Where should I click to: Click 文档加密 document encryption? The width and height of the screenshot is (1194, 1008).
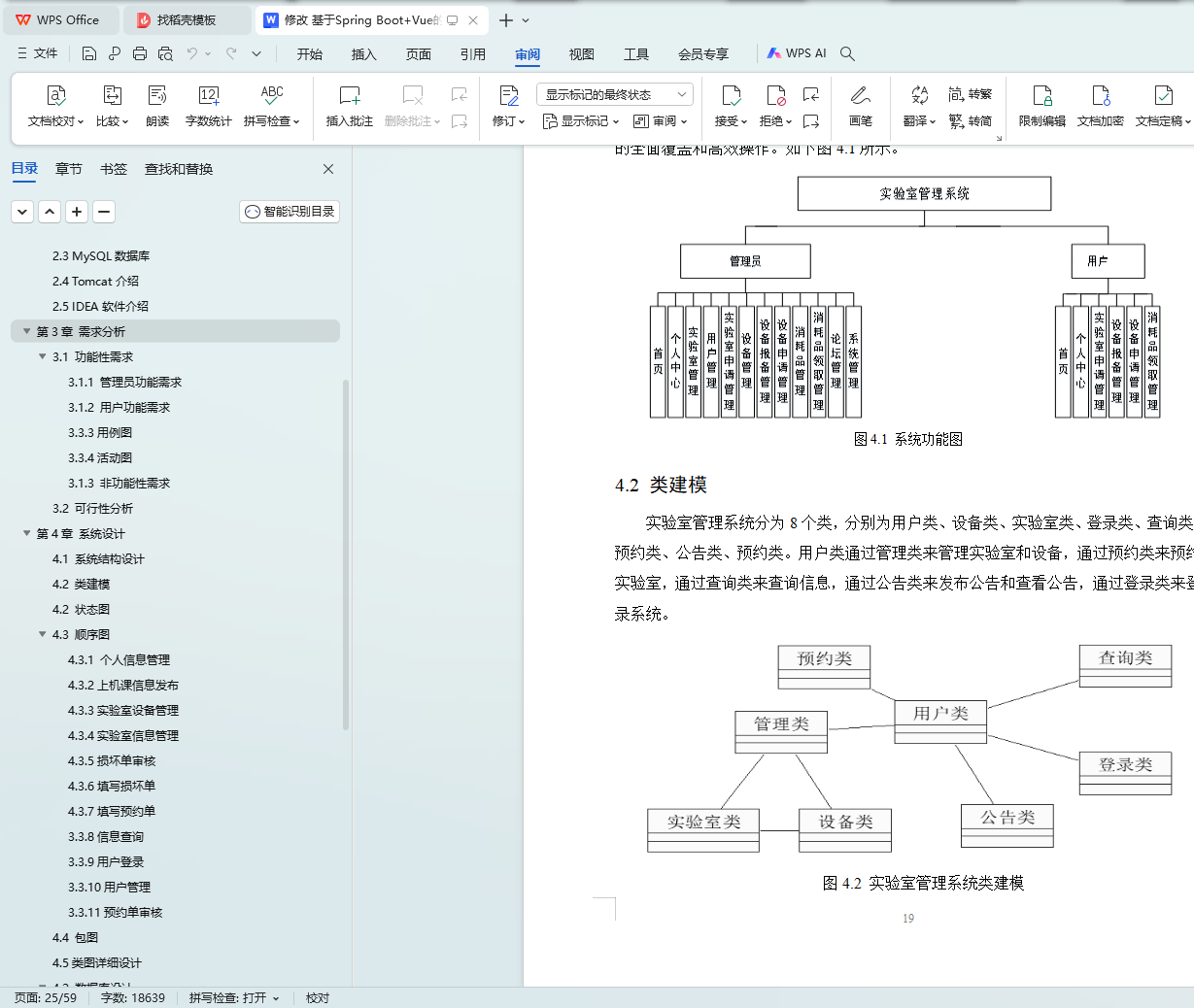(1101, 107)
